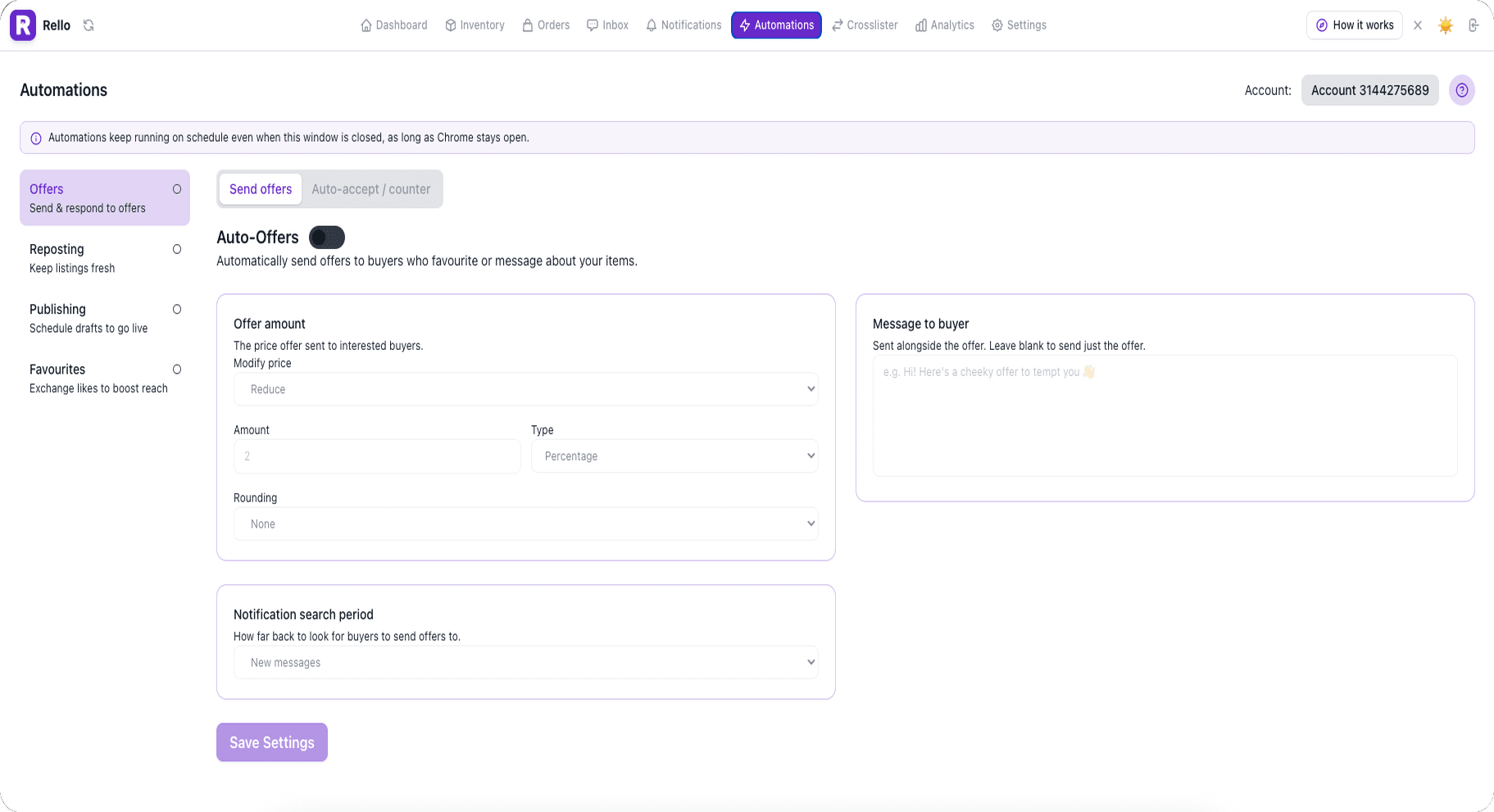Click the Rello logo icon
The width and height of the screenshot is (1494, 812).
[x=23, y=25]
